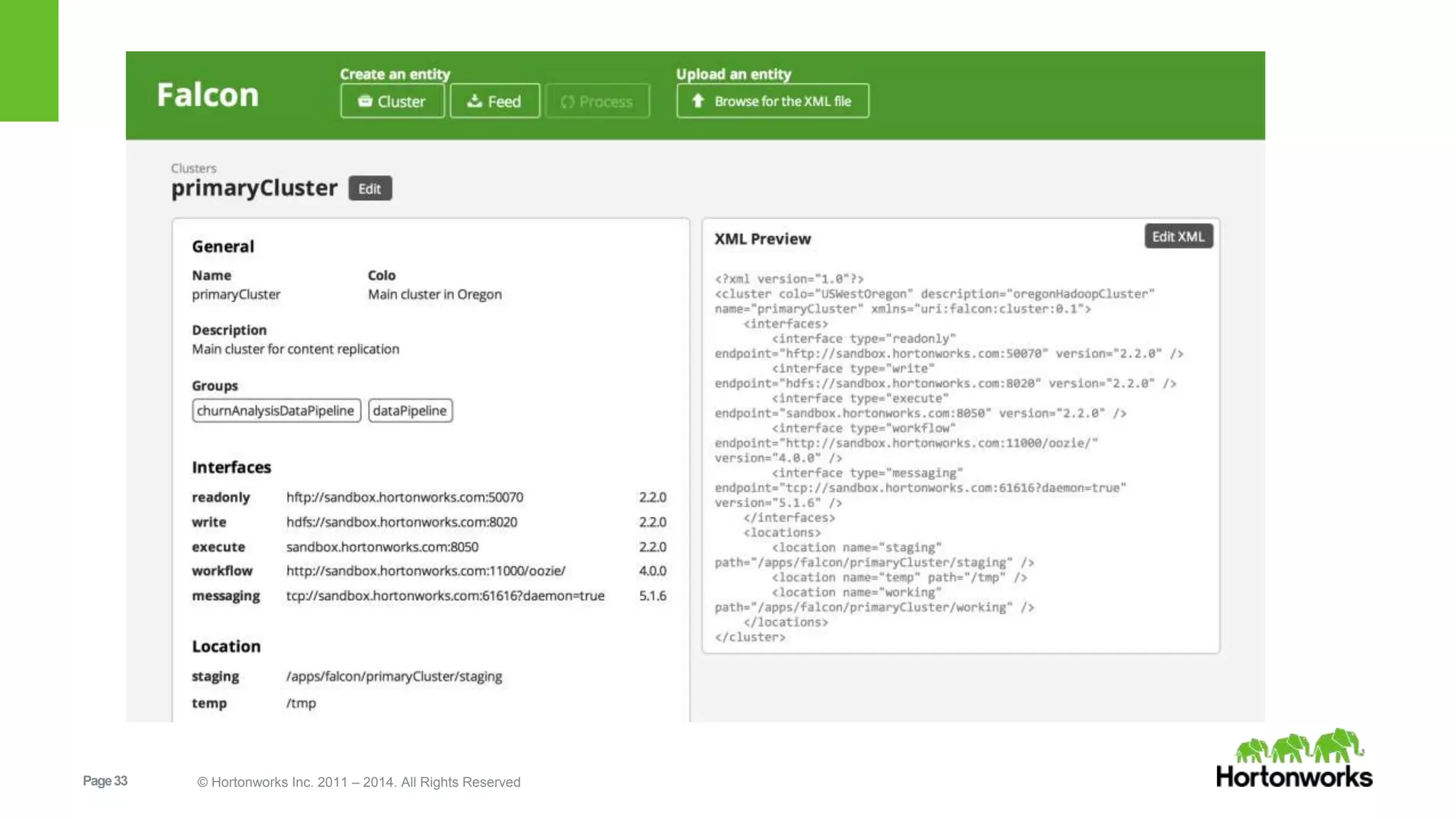Click the XML Preview heading
The image size is (1456, 819).
click(762, 239)
